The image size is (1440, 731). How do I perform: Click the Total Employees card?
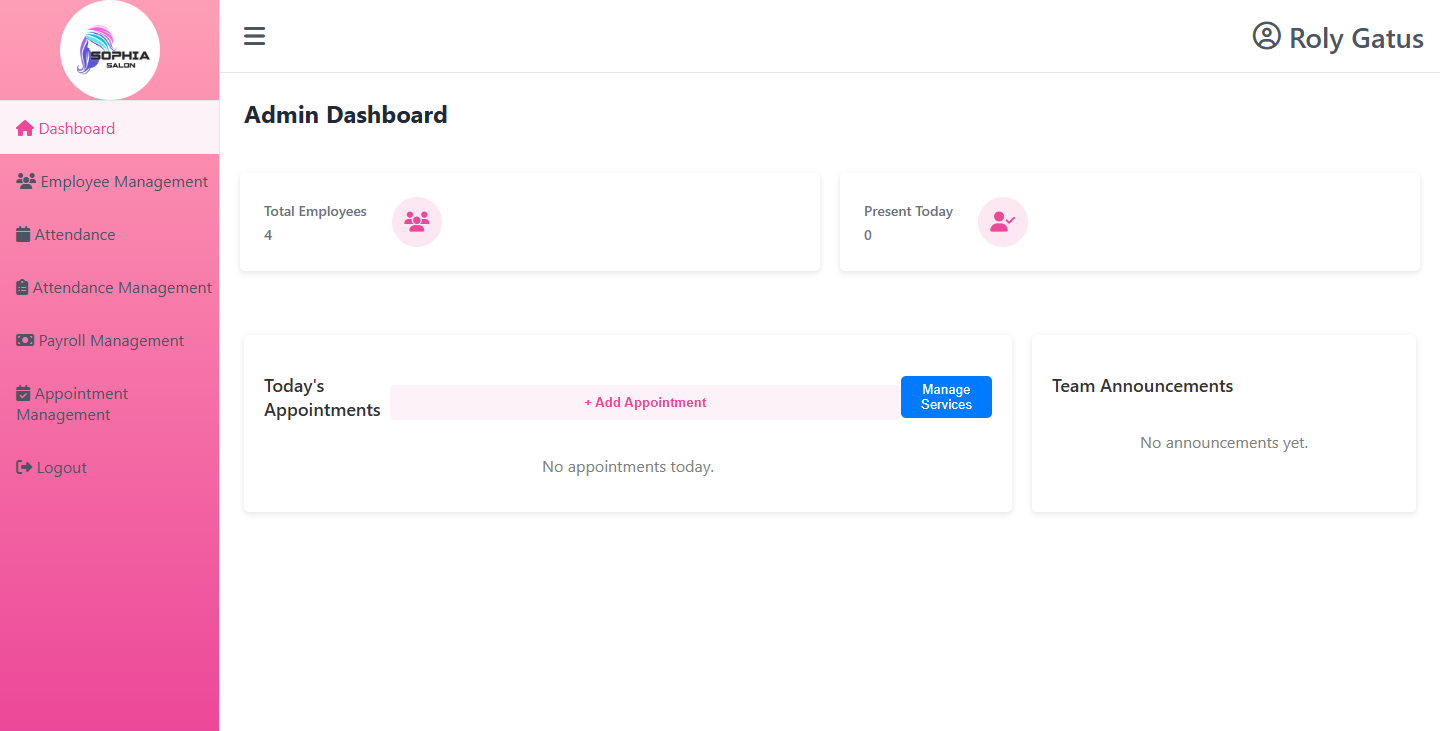530,222
